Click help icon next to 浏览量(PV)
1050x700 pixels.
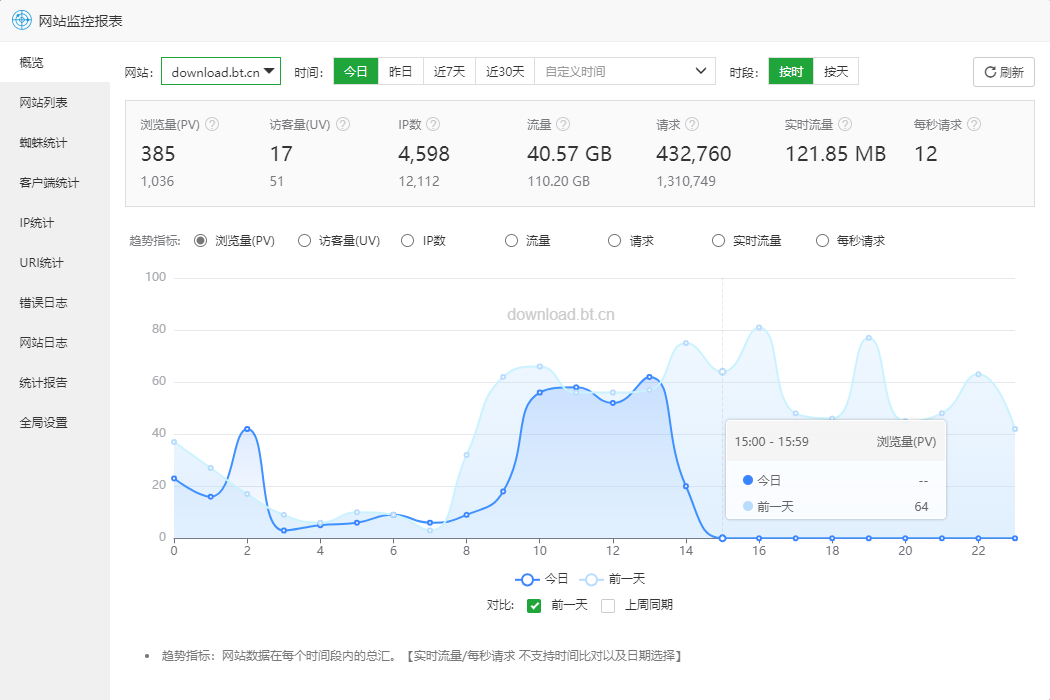[212, 124]
